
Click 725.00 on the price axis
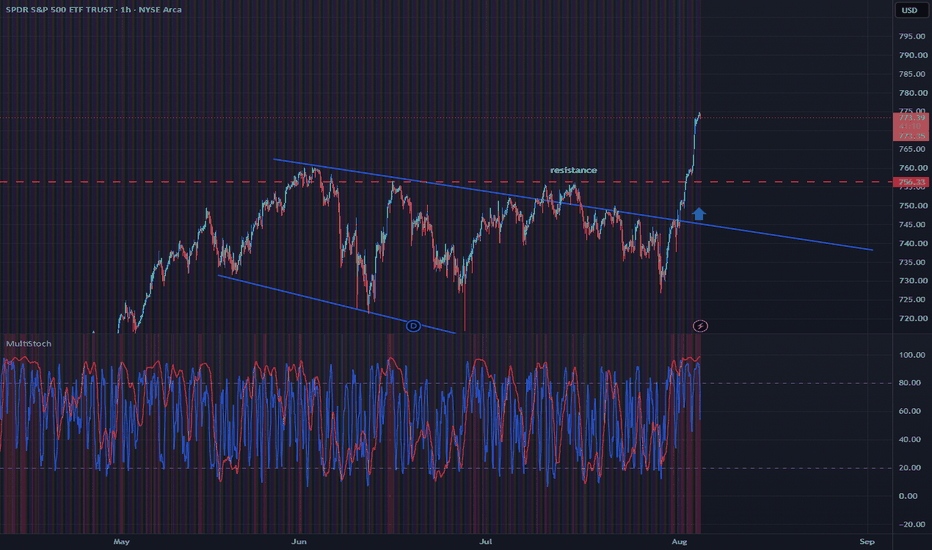913,300
